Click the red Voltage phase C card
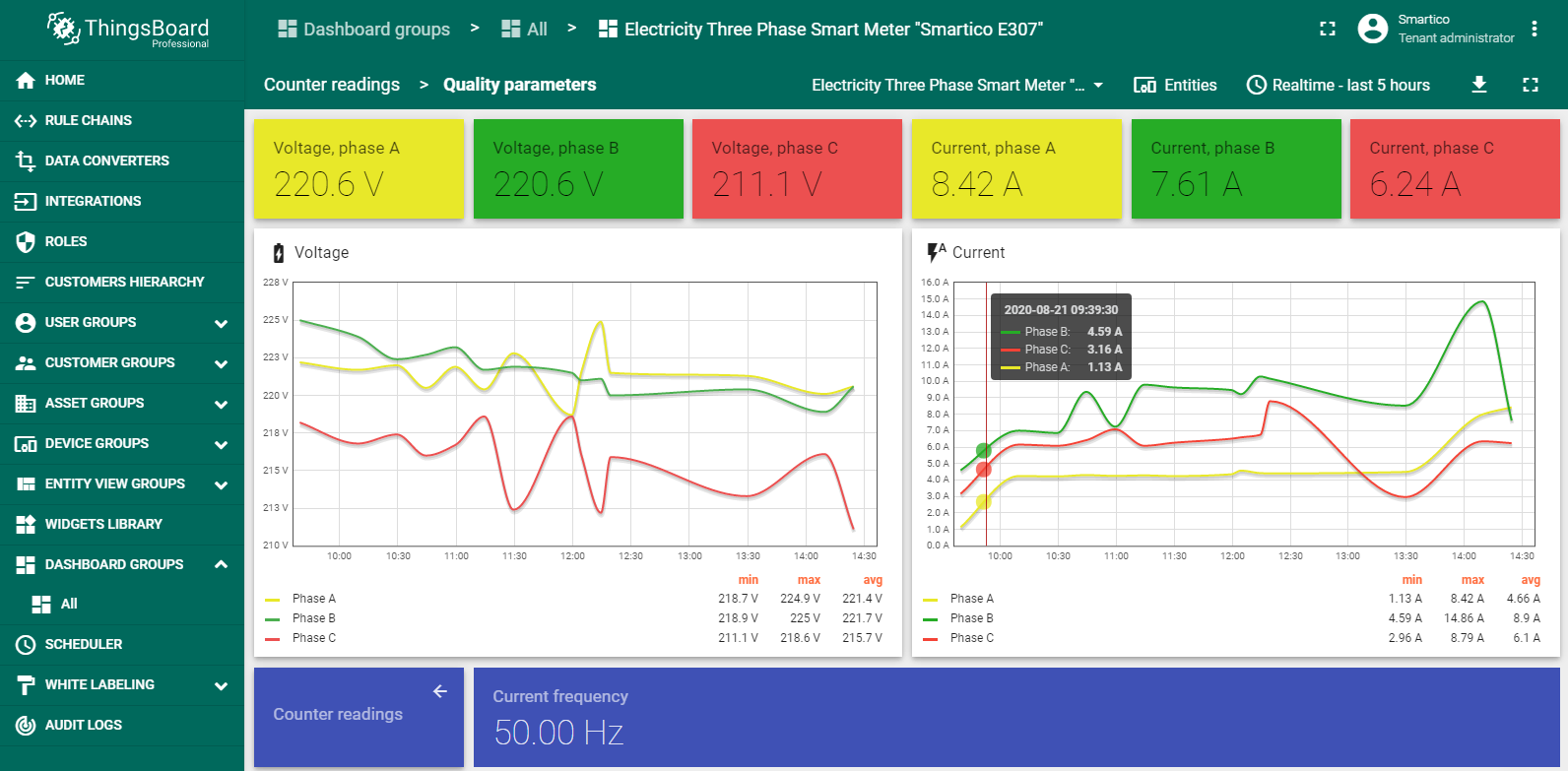 coord(796,168)
